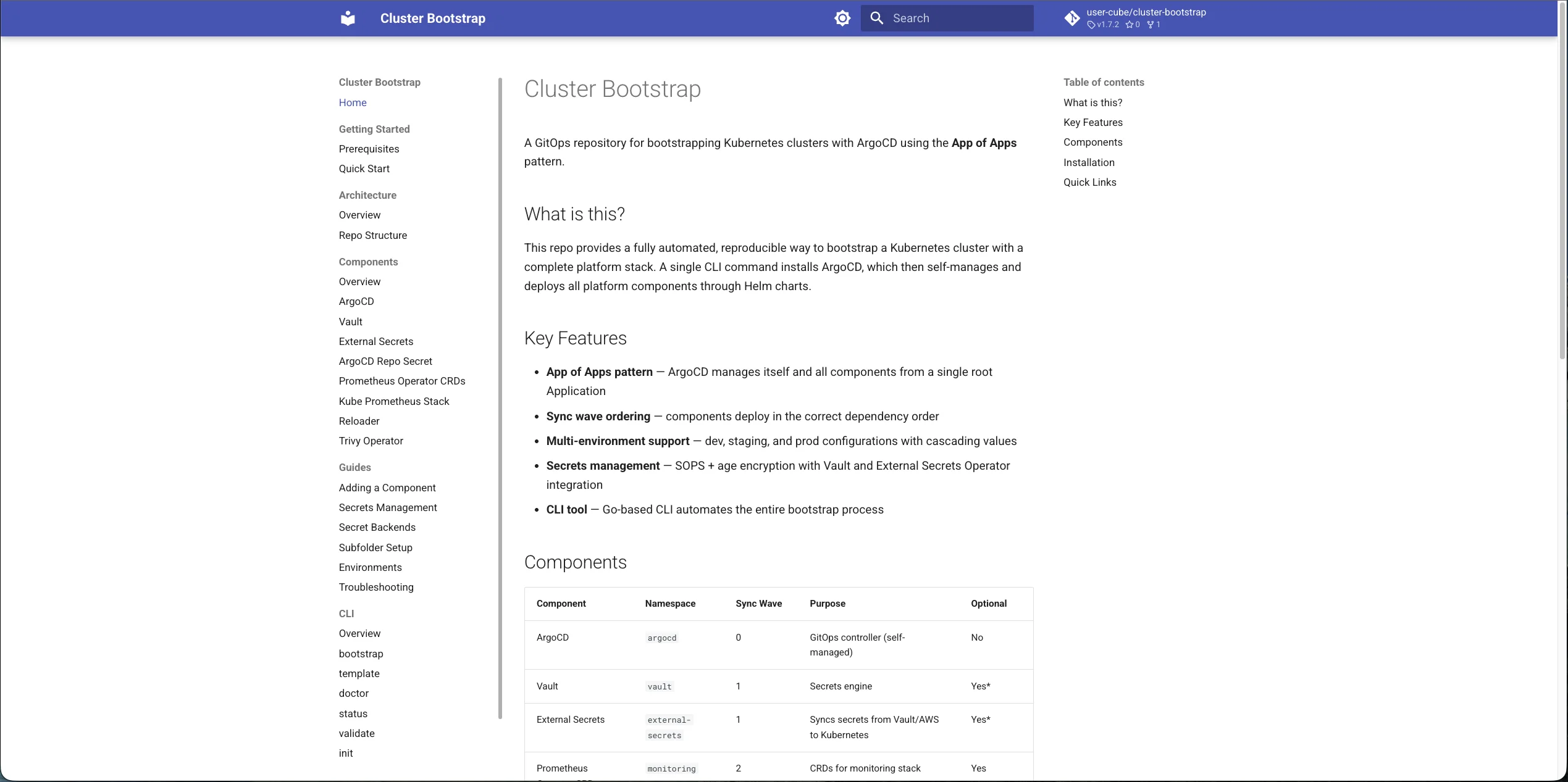Click the 'Secrets engine' purpose cell

coord(841,686)
